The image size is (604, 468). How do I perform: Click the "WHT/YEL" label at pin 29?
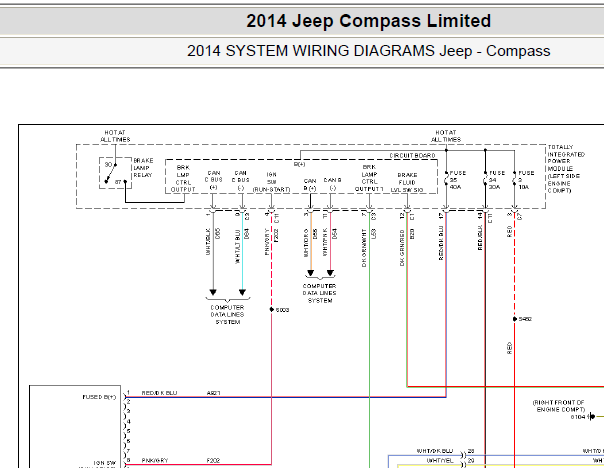440,460
